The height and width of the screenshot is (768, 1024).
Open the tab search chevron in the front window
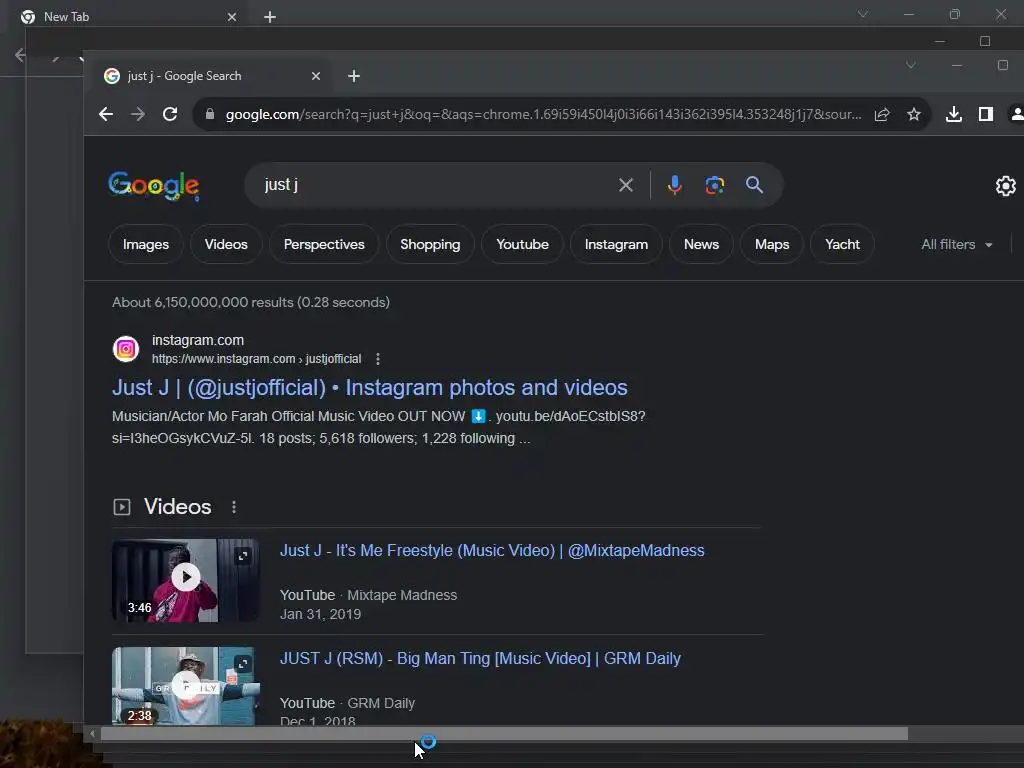[910, 65]
